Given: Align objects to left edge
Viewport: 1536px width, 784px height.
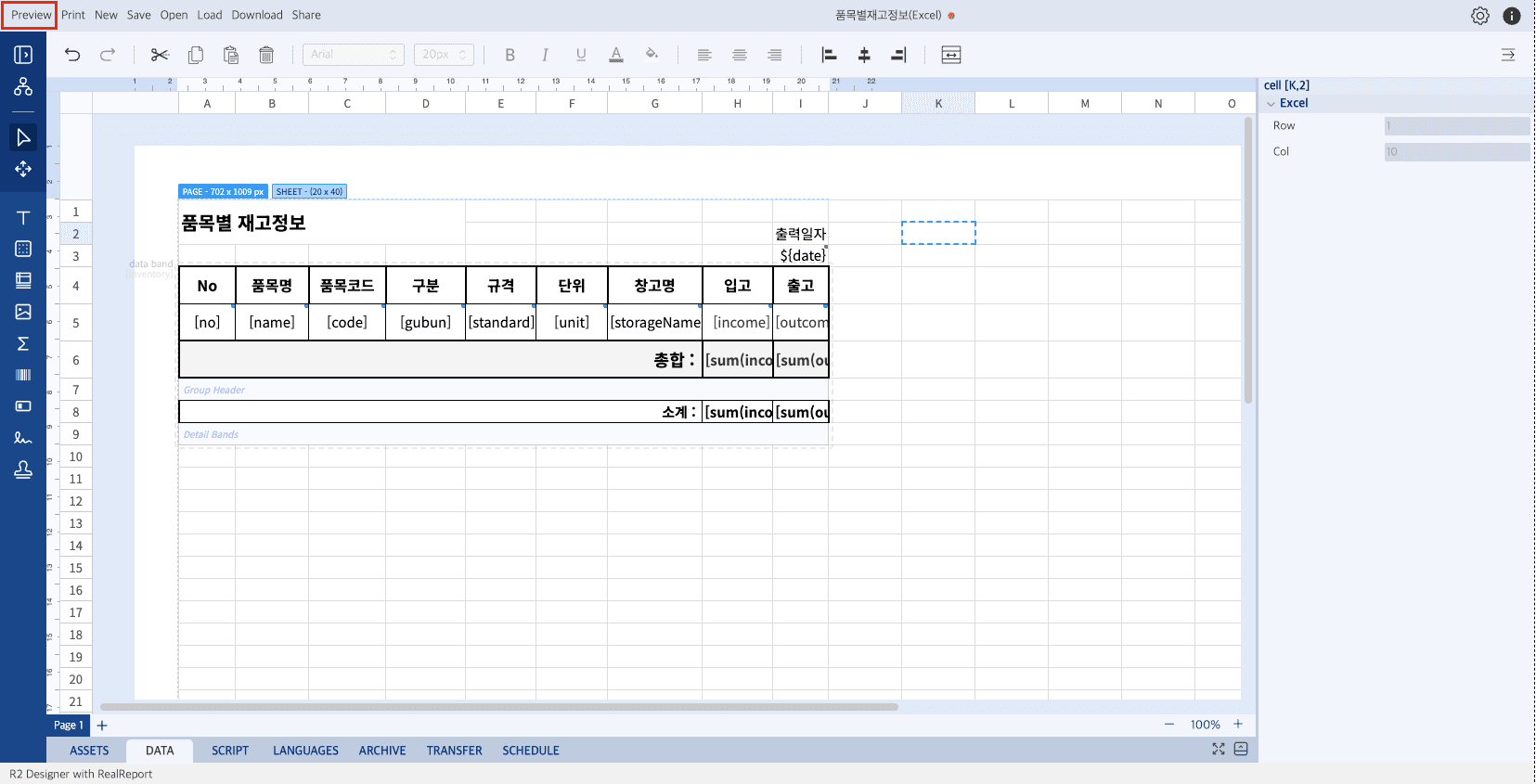Looking at the screenshot, I should click(829, 55).
